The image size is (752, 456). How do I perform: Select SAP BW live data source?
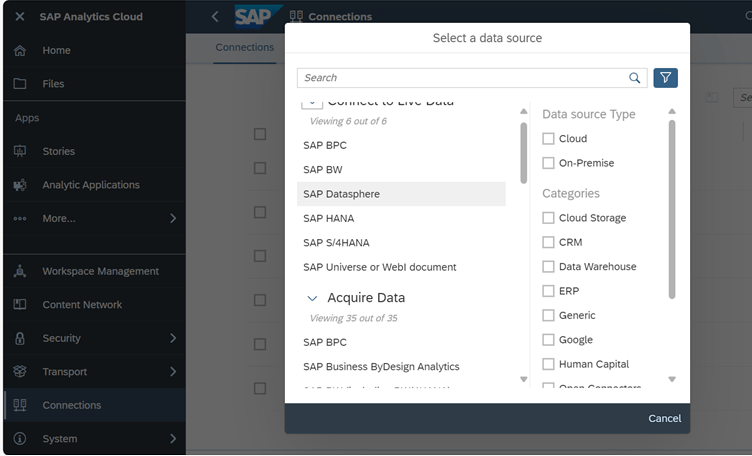coord(401,170)
